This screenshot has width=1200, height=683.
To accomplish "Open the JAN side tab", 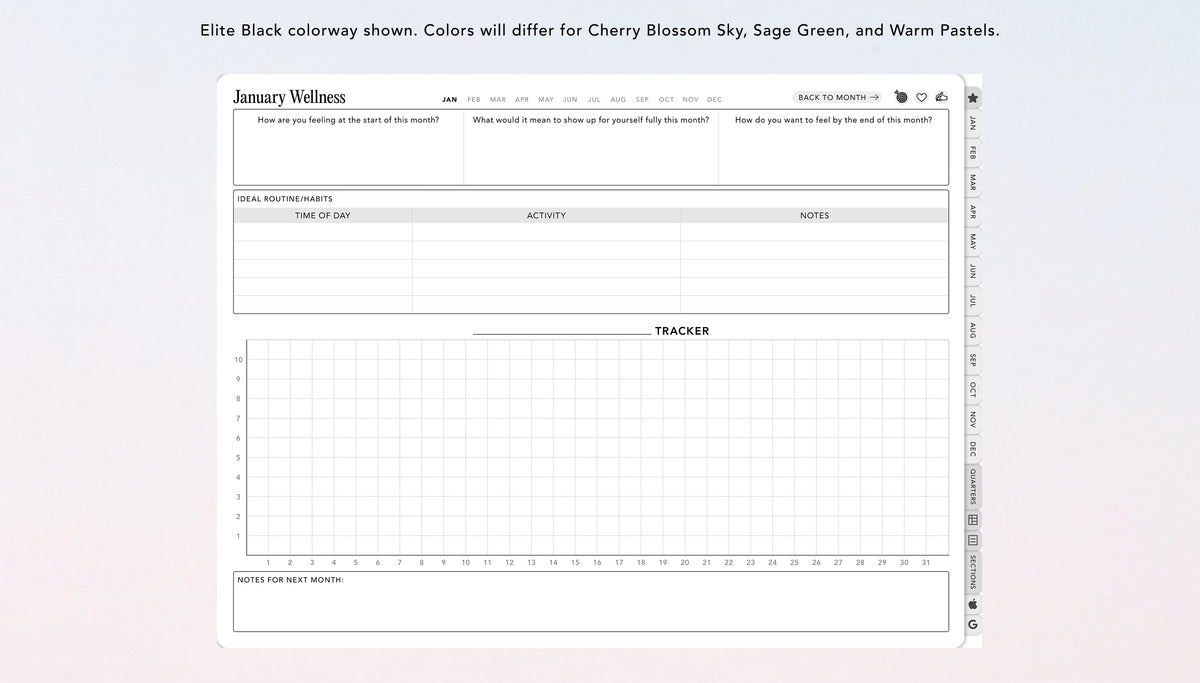I will [973, 123].
